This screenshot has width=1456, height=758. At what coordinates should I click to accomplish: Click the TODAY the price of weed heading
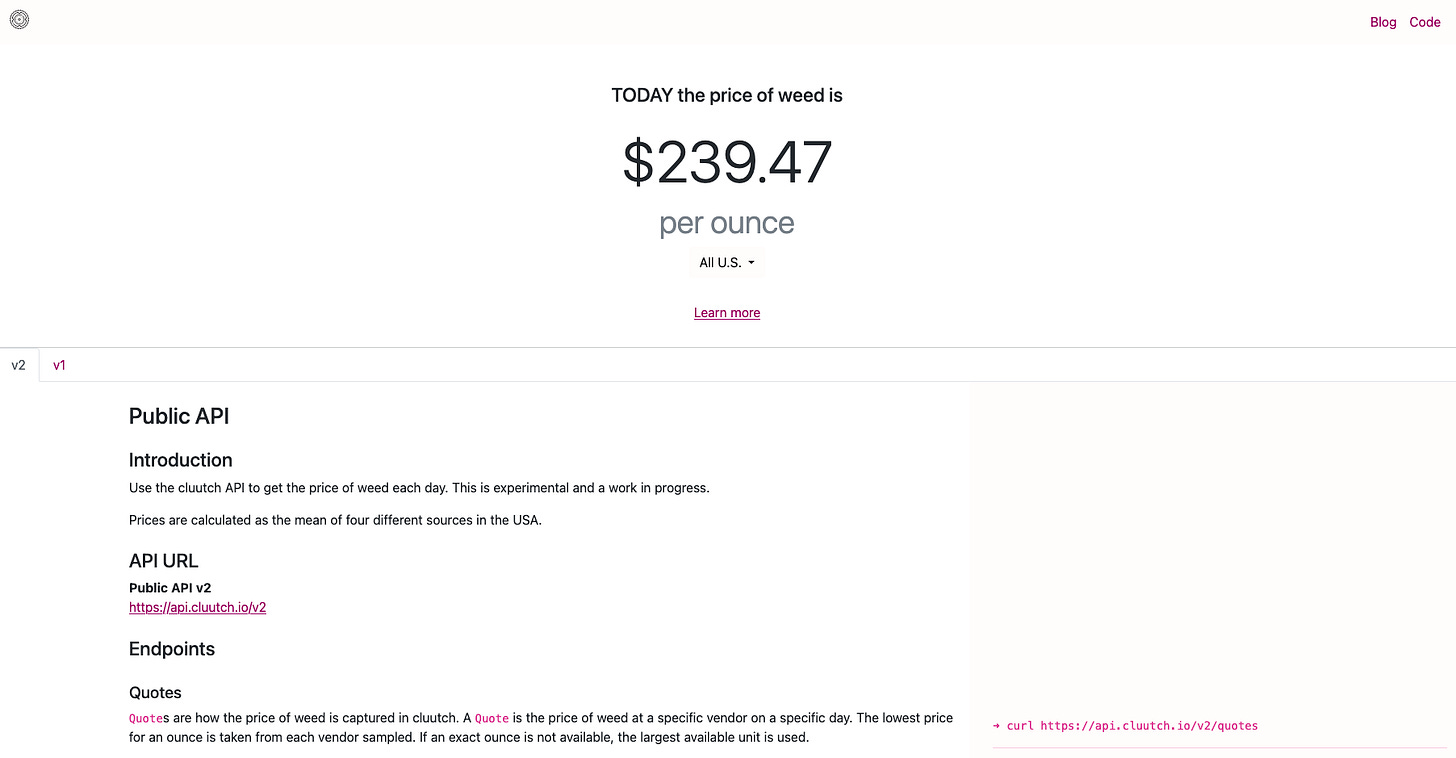(x=727, y=96)
